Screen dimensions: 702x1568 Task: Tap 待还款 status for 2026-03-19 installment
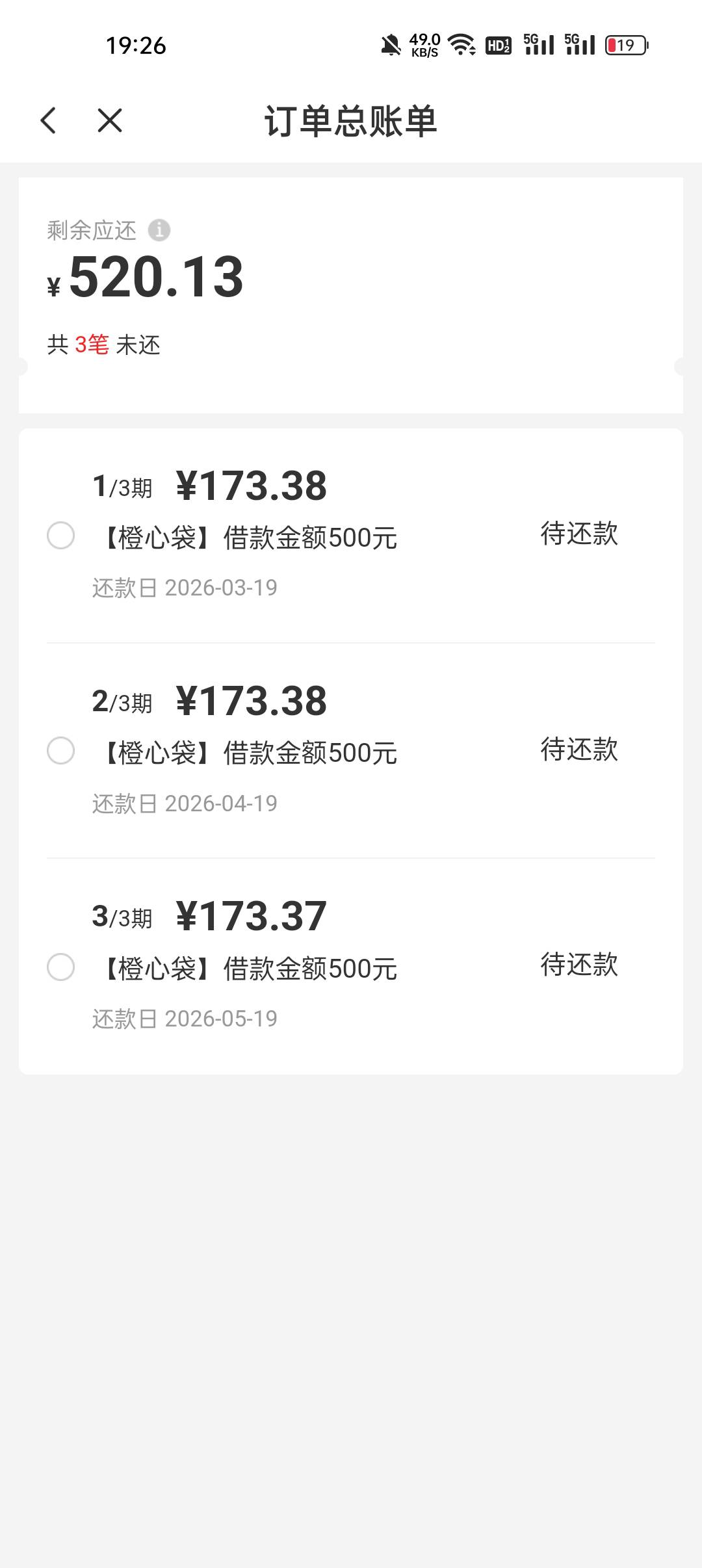[x=578, y=534]
